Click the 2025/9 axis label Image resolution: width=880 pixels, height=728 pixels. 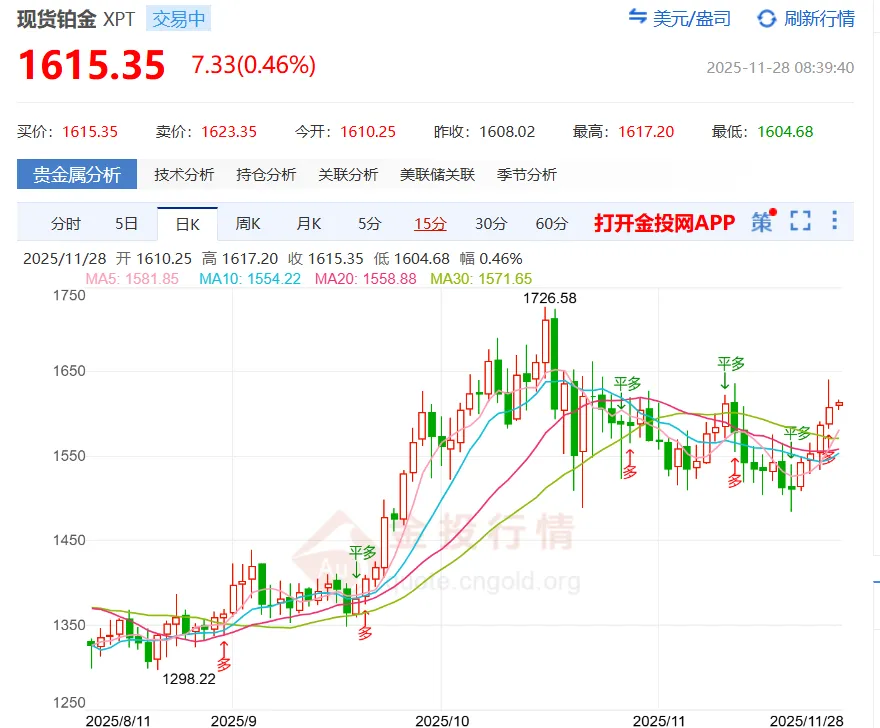coord(233,721)
